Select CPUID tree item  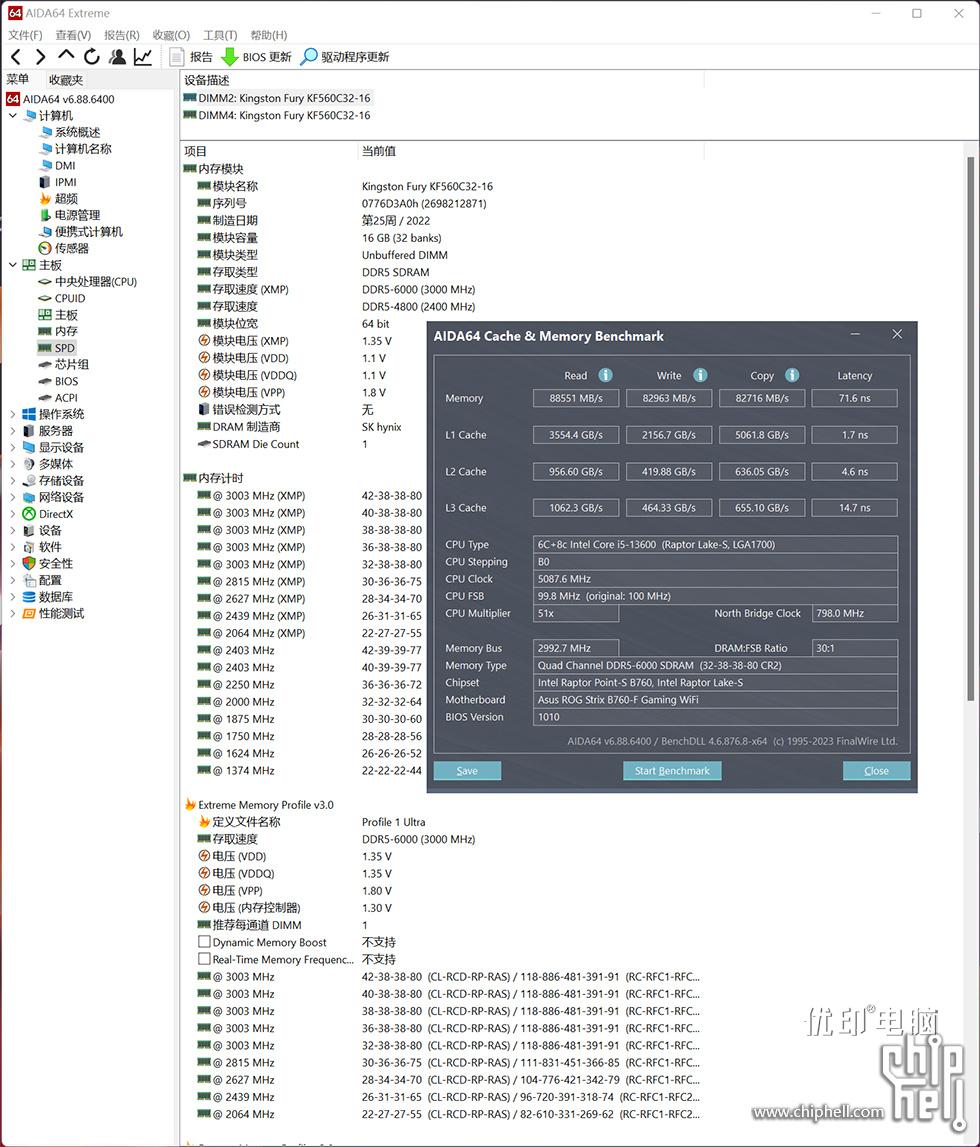pyautogui.click(x=61, y=298)
